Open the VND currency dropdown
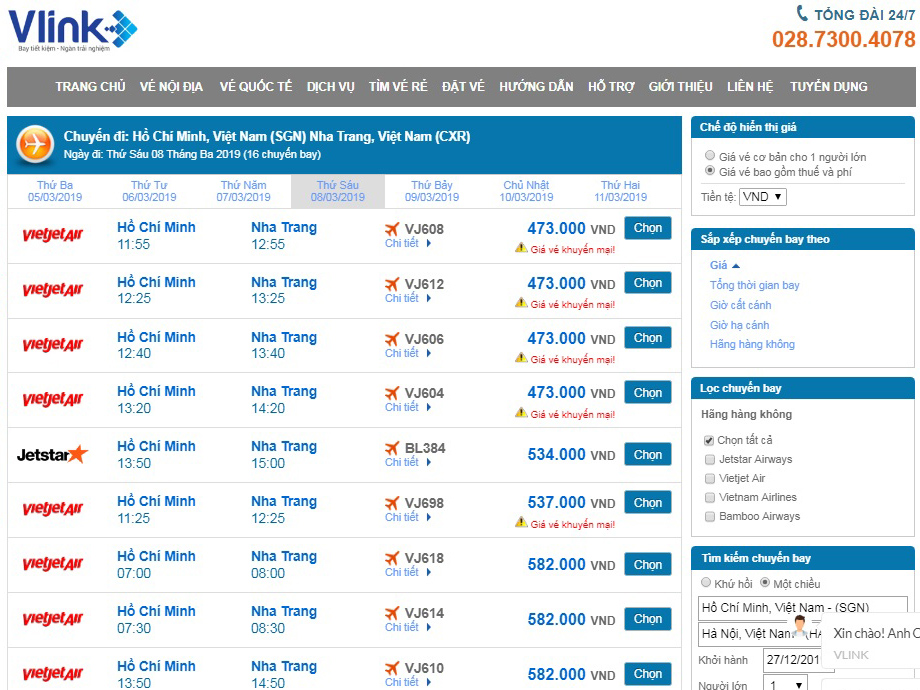This screenshot has width=920, height=690. pyautogui.click(x=763, y=197)
